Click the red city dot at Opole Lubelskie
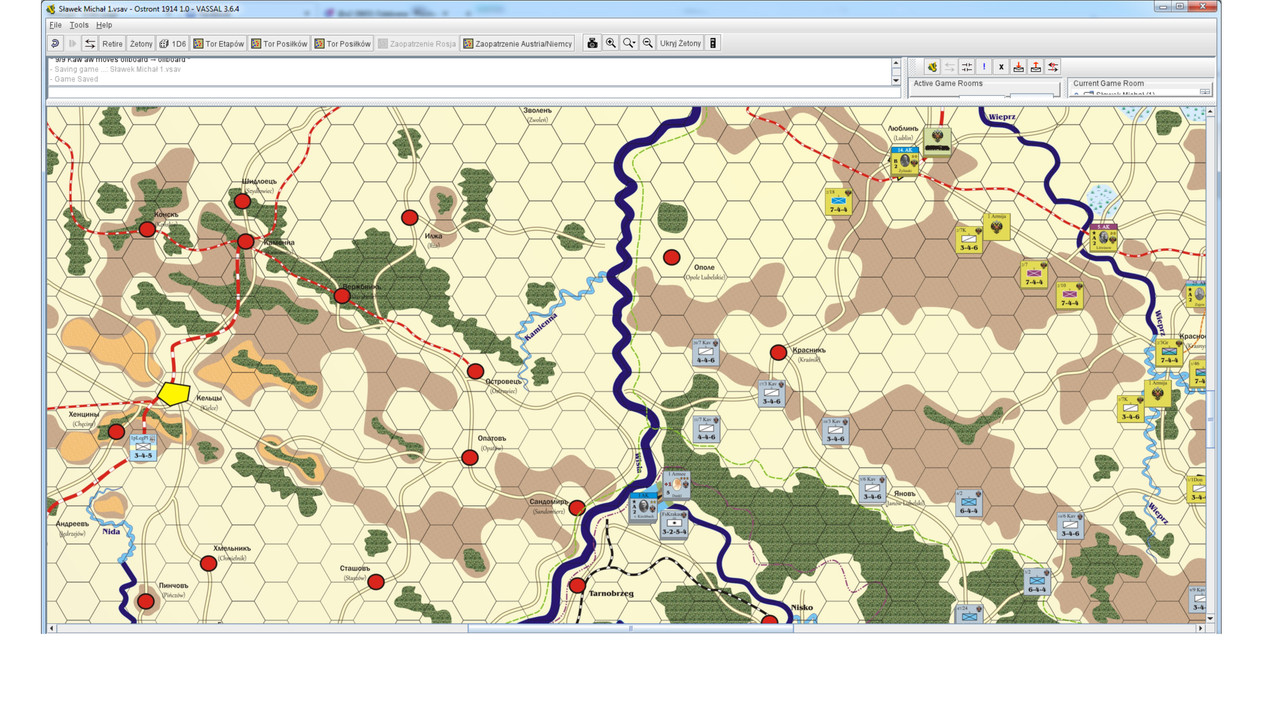Screen dimensions: 1280x709 672,257
